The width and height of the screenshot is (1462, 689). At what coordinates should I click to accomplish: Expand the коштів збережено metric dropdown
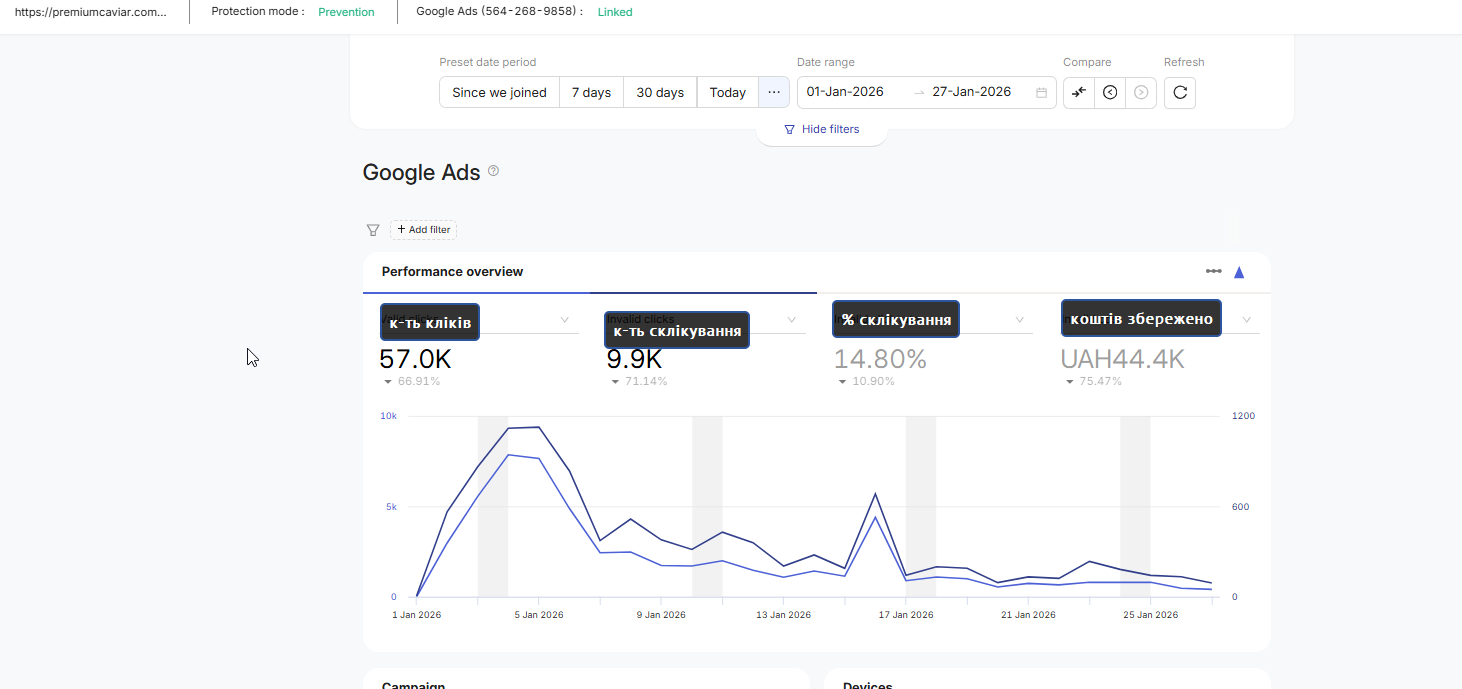(1247, 320)
